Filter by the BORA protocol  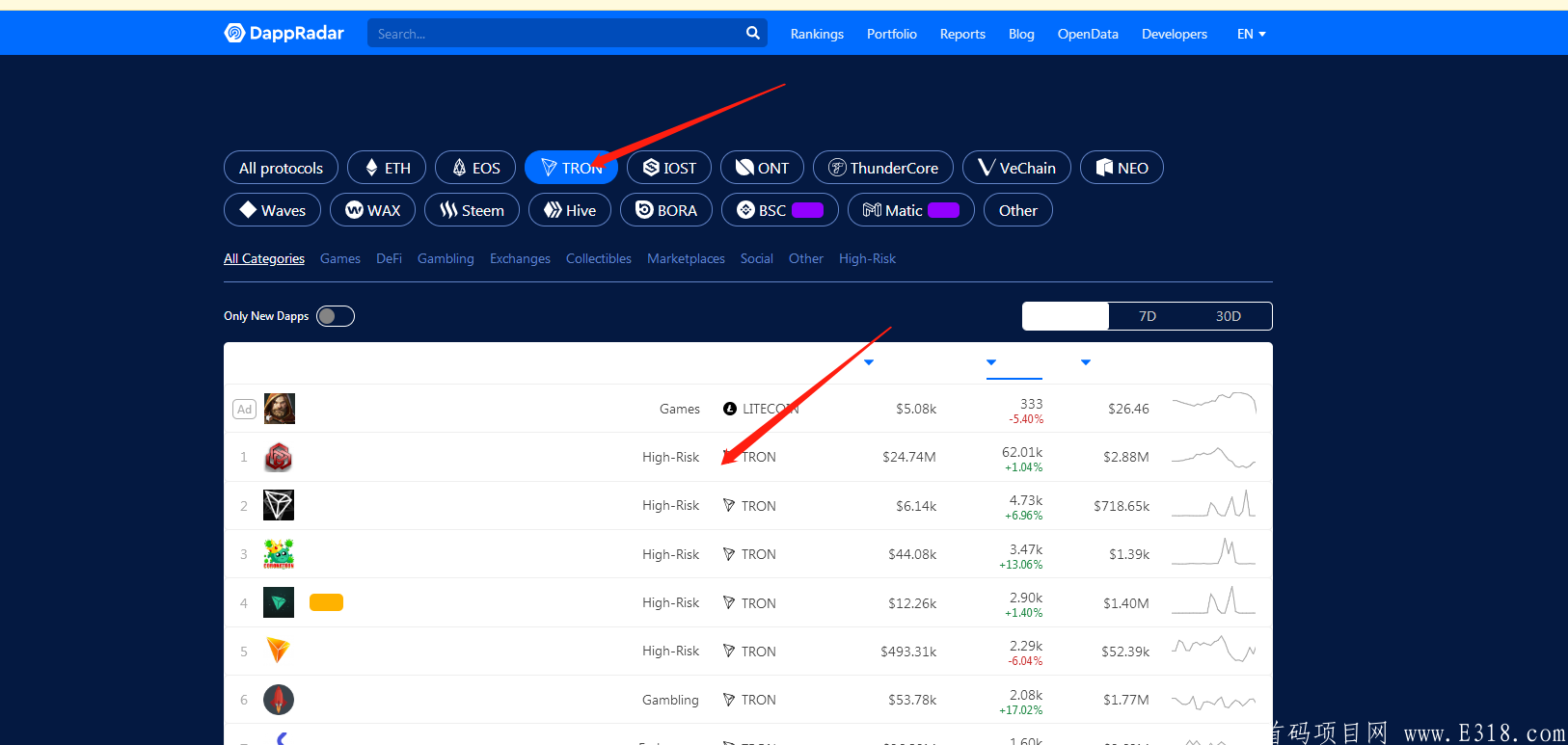[666, 210]
